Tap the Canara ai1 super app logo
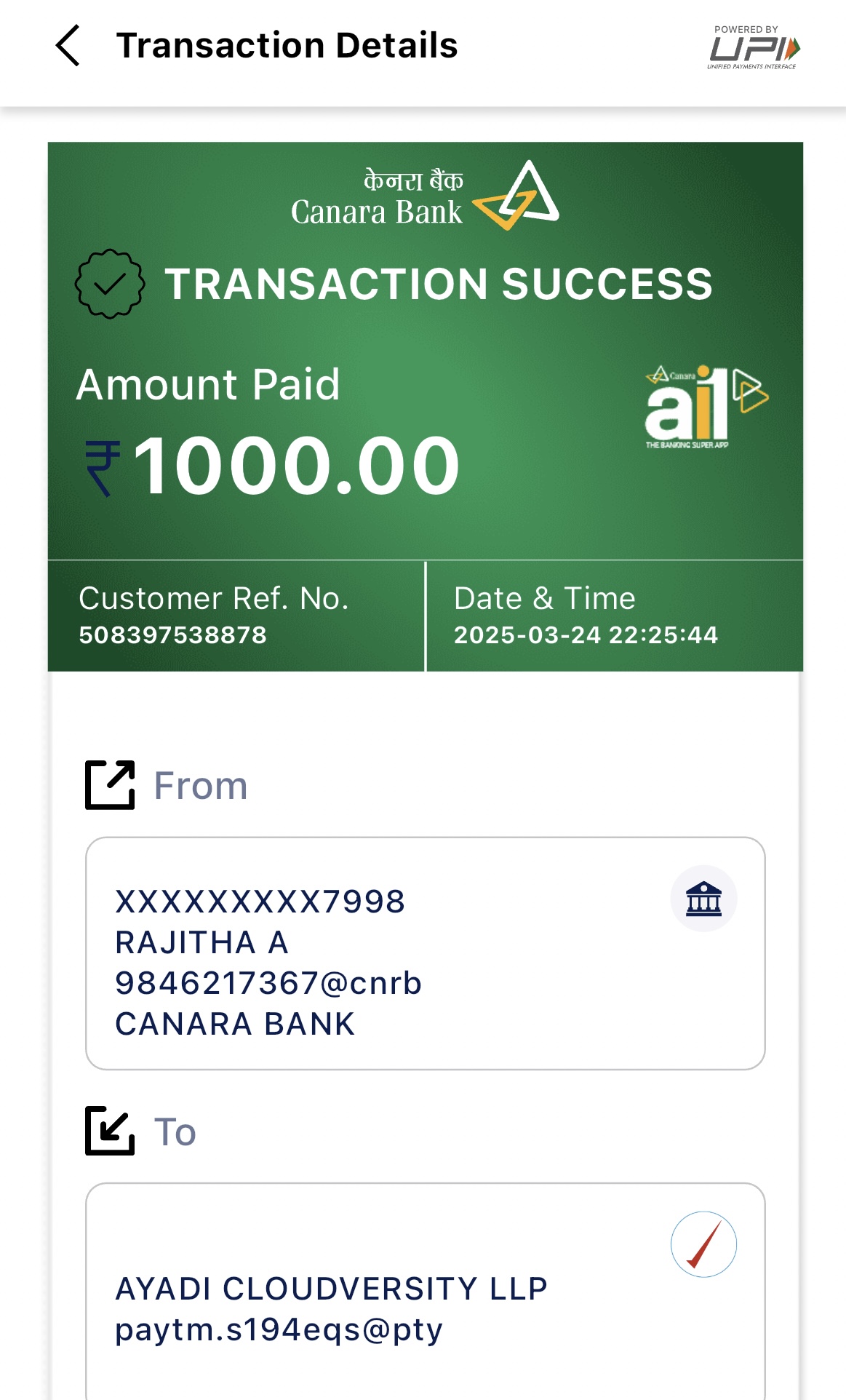 705,406
